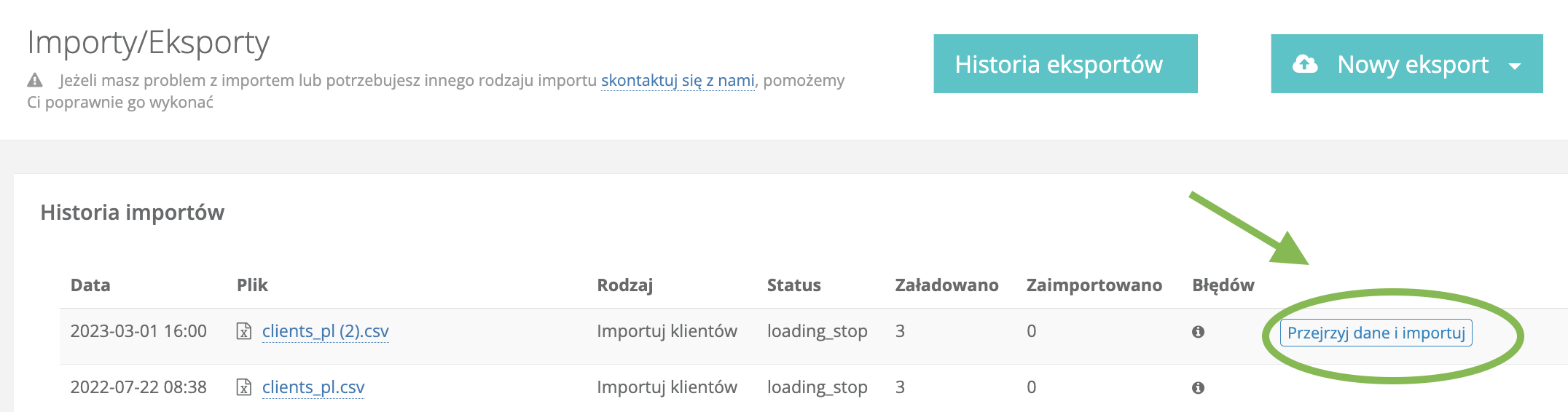Click the Błędów column header

(1223, 285)
